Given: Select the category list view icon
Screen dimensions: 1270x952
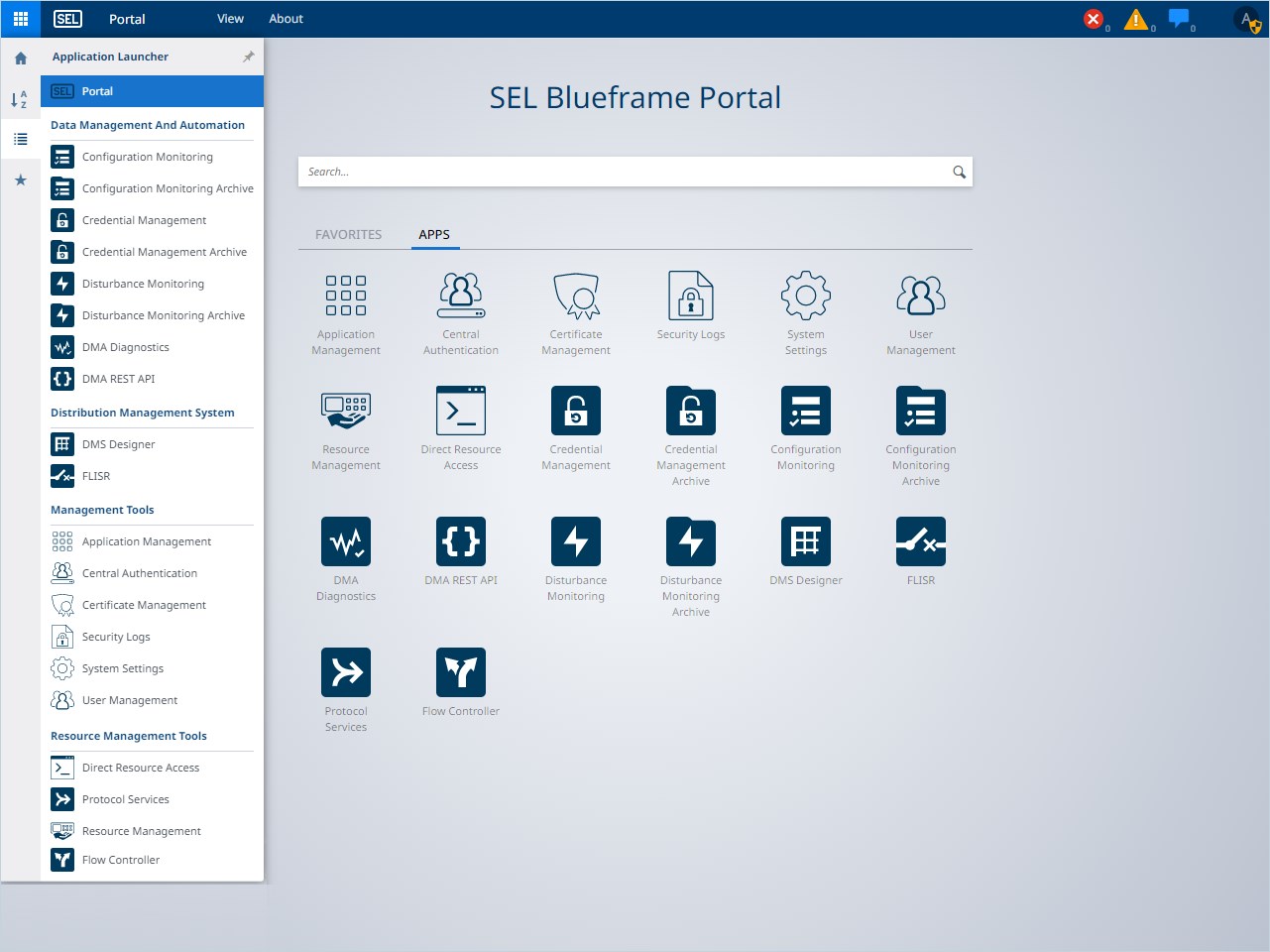Looking at the screenshot, I should [21, 140].
